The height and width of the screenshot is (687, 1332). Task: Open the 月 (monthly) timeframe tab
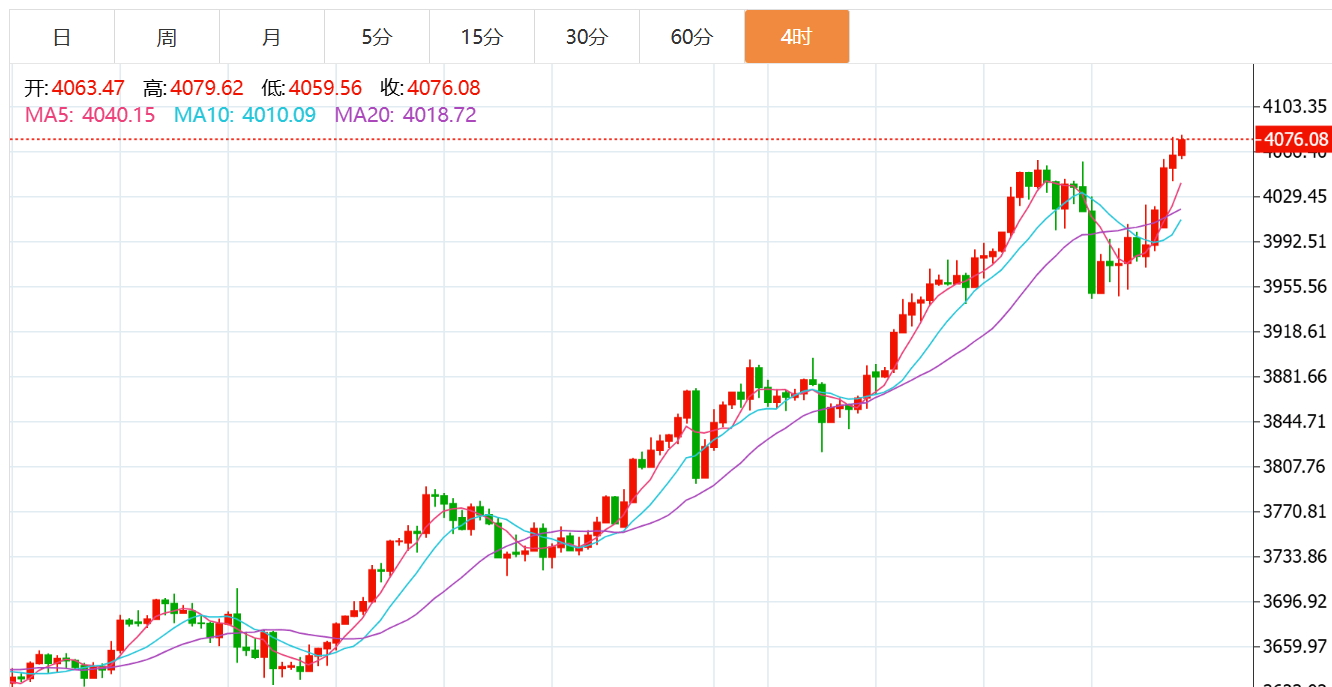[272, 37]
